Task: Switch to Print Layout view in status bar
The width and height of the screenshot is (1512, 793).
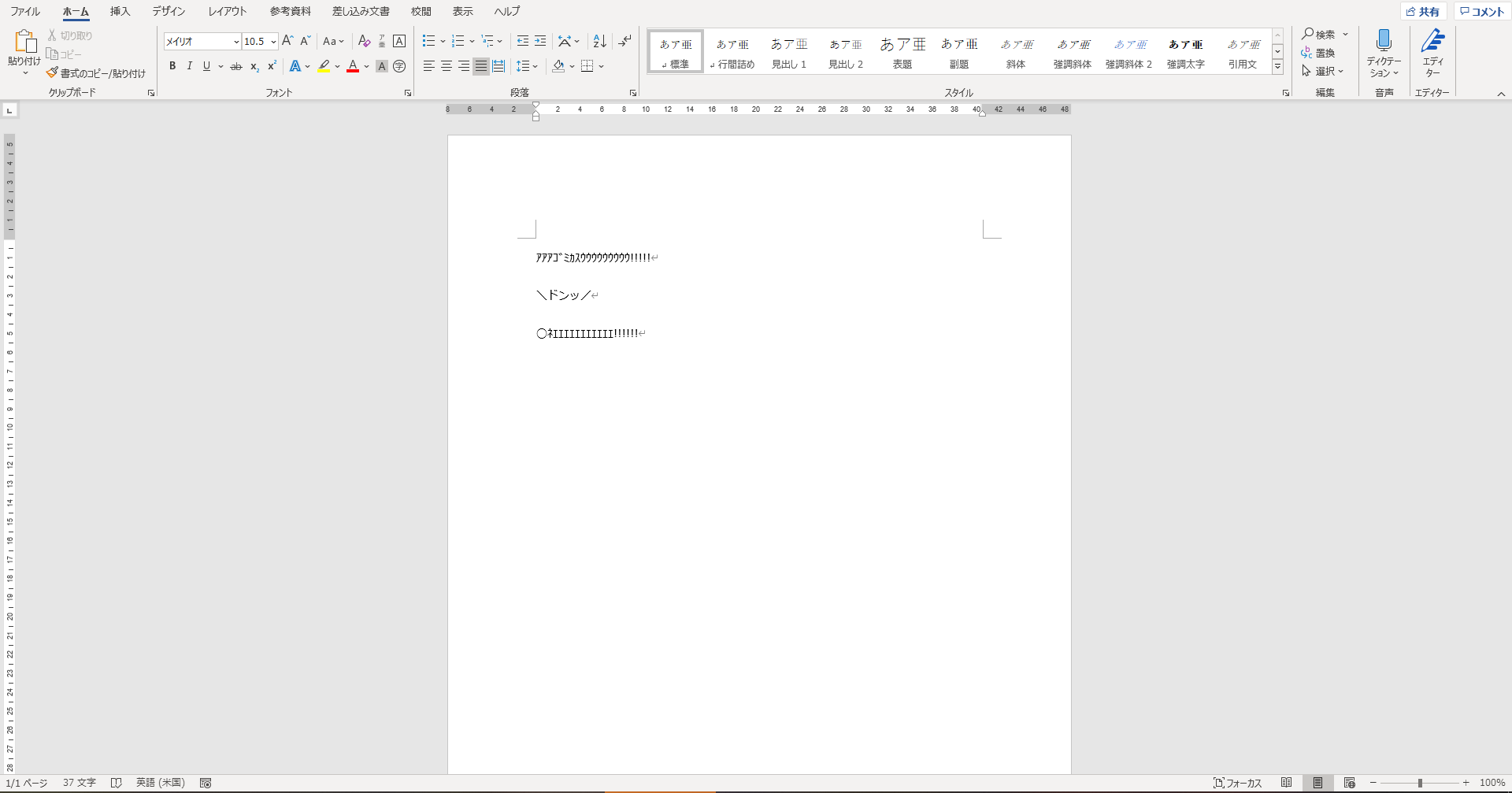Action: click(1317, 783)
